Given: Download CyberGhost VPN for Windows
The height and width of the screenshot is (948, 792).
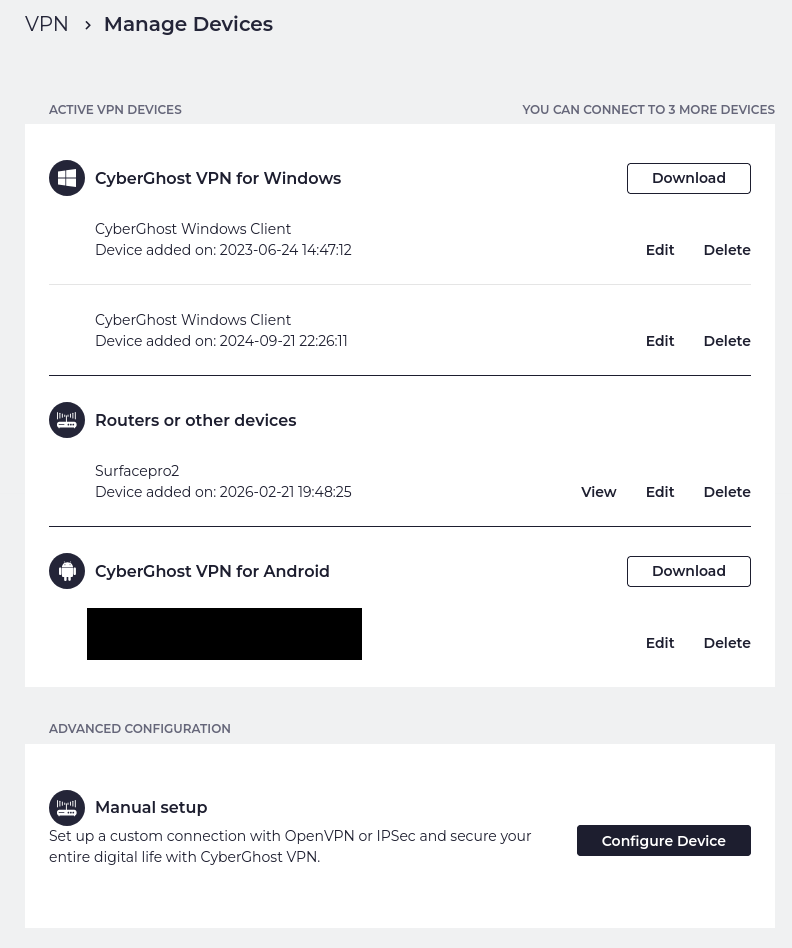Looking at the screenshot, I should pyautogui.click(x=688, y=178).
